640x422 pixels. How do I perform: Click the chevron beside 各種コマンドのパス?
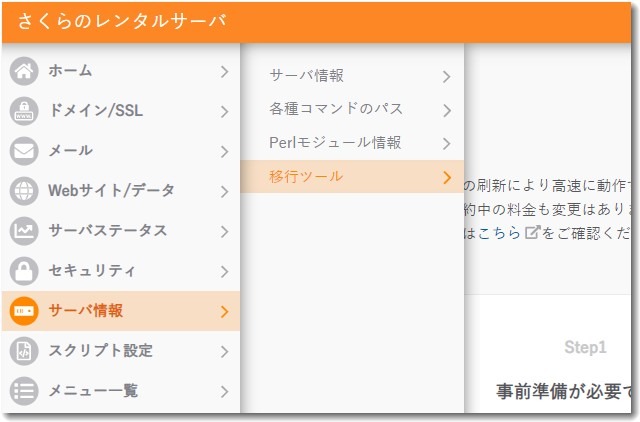tap(447, 110)
